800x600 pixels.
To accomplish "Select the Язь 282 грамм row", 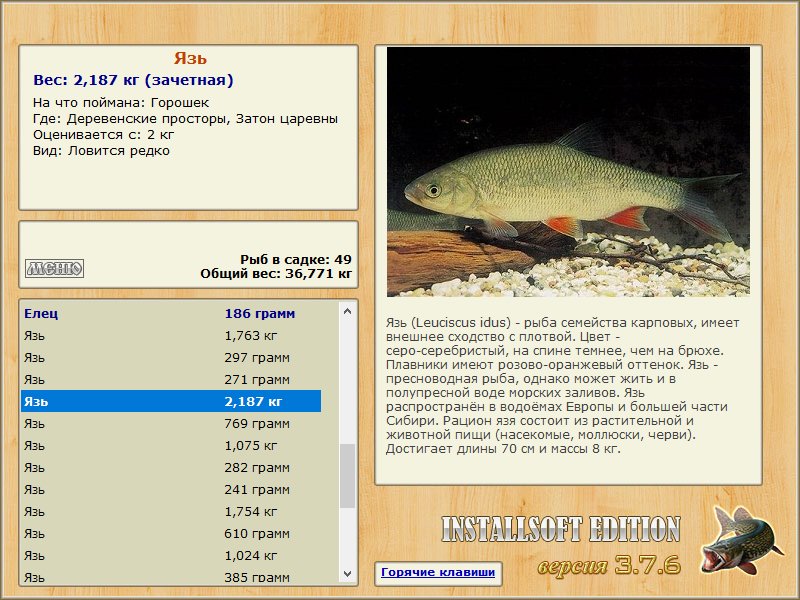I will [171, 467].
